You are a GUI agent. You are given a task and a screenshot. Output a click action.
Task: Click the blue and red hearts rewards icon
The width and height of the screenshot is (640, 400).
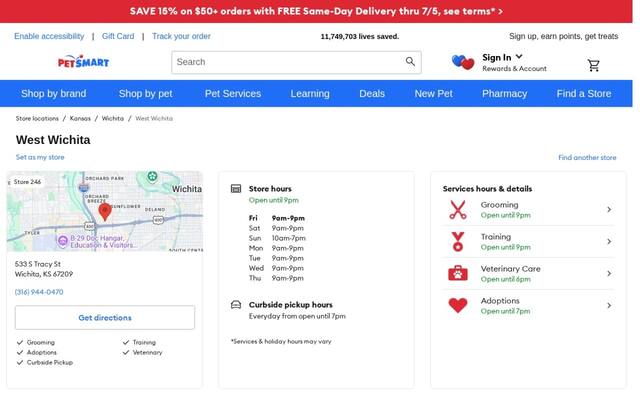click(x=463, y=62)
